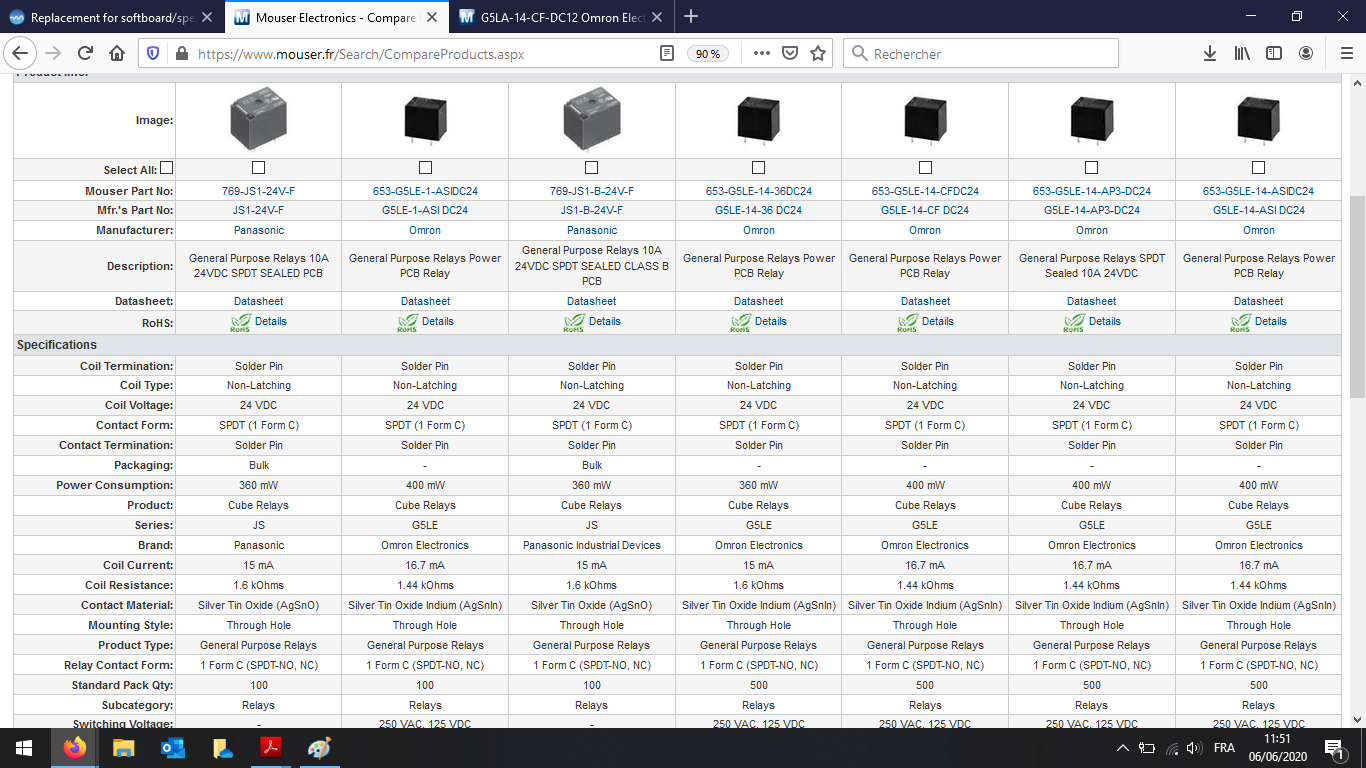Show hidden tray icons

pos(1122,748)
